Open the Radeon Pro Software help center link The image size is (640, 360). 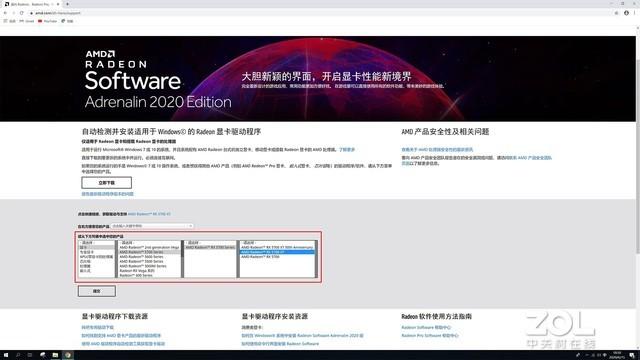430,336
